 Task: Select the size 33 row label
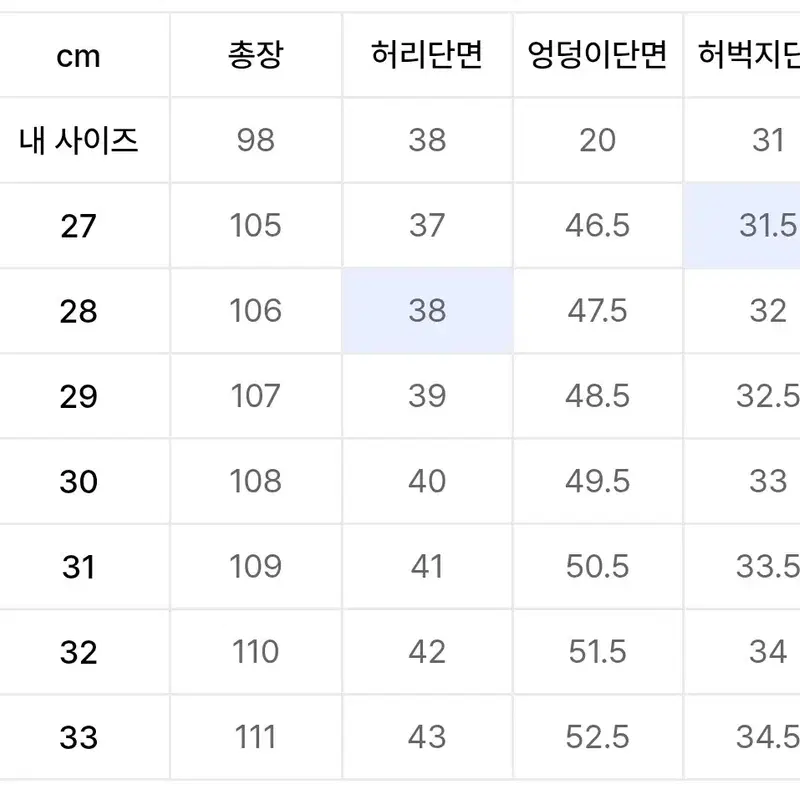[x=79, y=737]
